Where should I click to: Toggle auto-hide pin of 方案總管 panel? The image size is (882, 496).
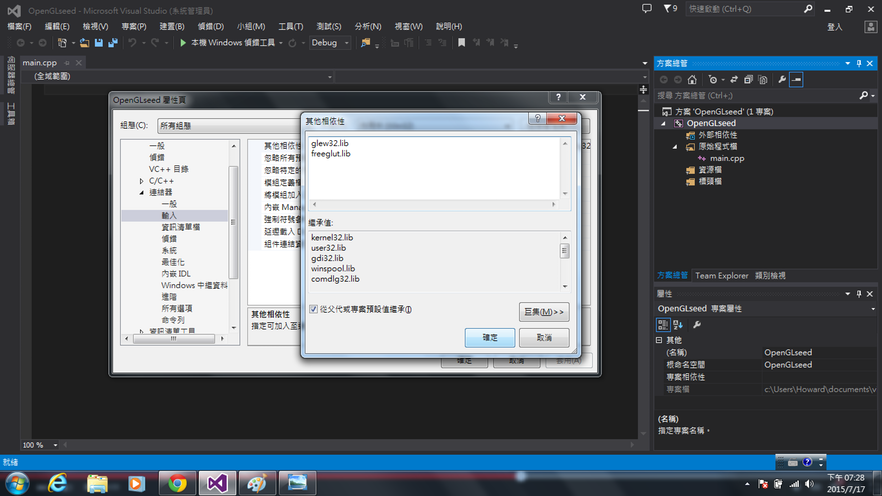(x=859, y=64)
